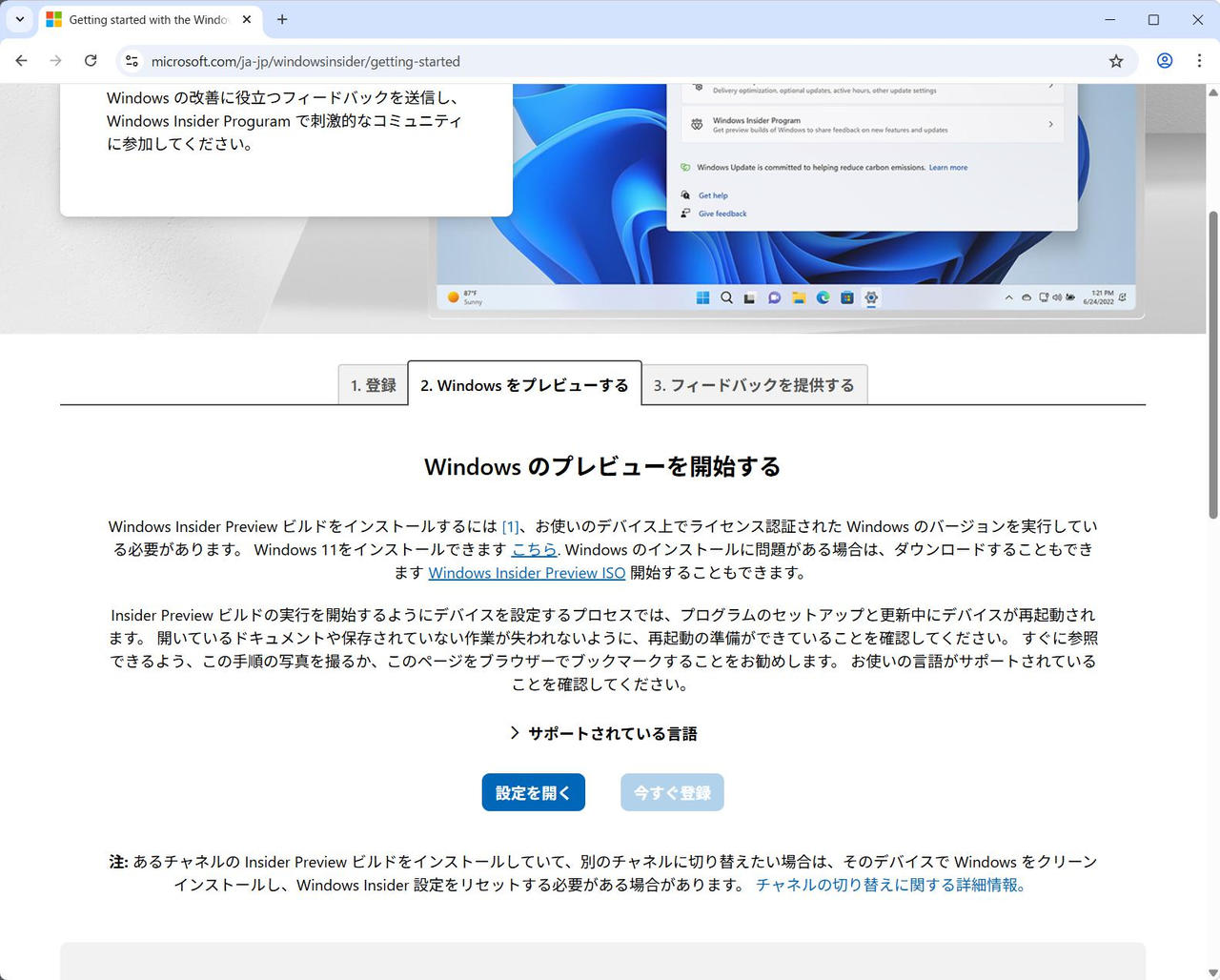This screenshot has height=980, width=1220.
Task: Open the Windows Insider Preview ISO link
Action: point(526,573)
